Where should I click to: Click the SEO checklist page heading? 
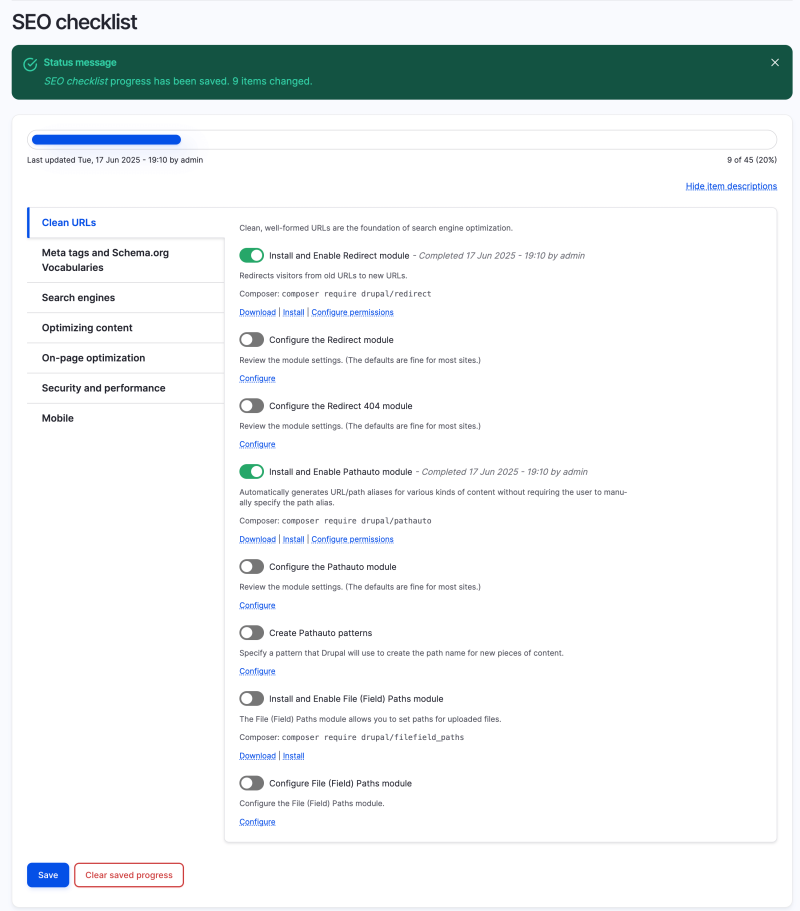tap(74, 22)
